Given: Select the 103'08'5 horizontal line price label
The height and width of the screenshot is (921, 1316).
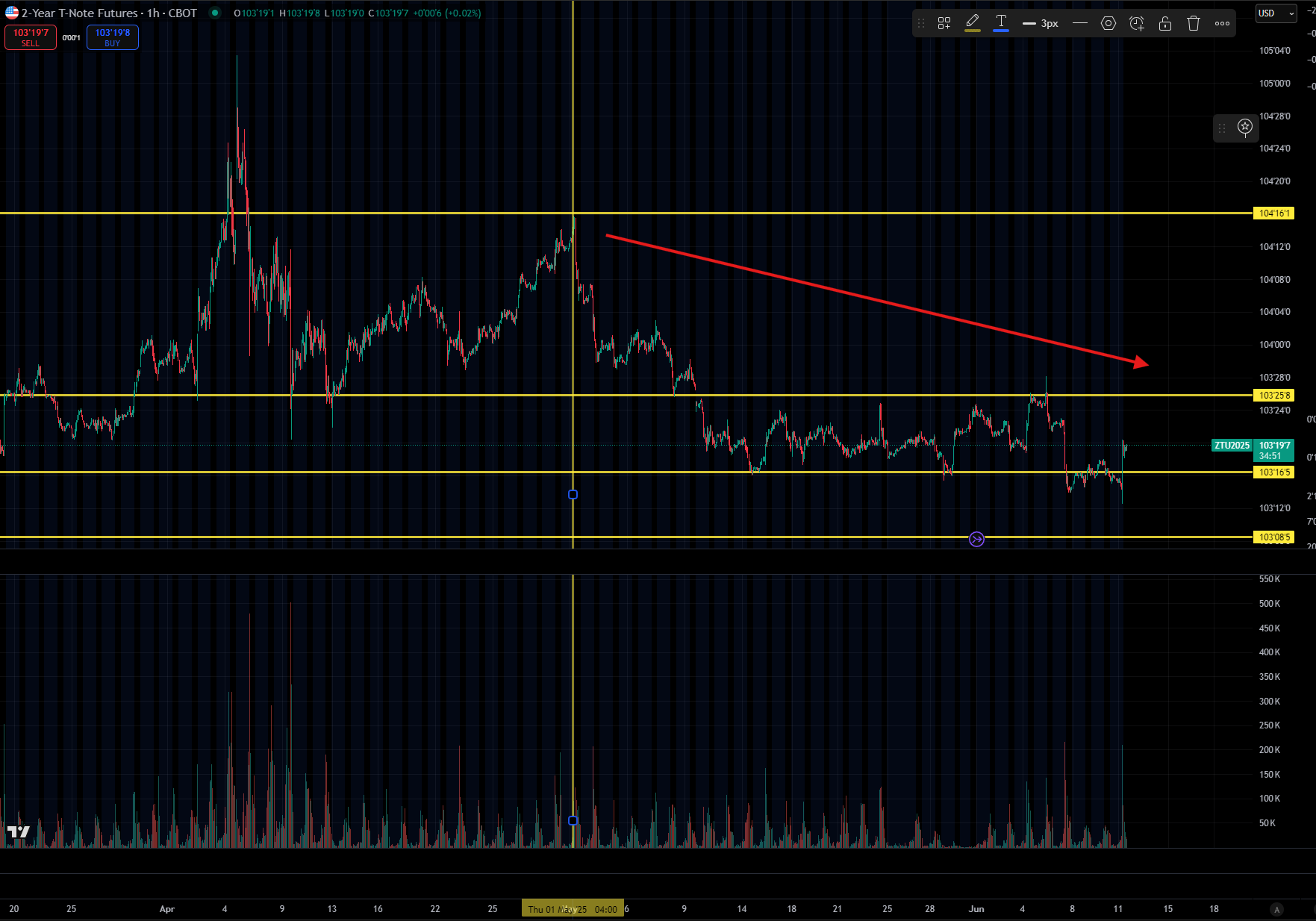Looking at the screenshot, I should [x=1273, y=537].
